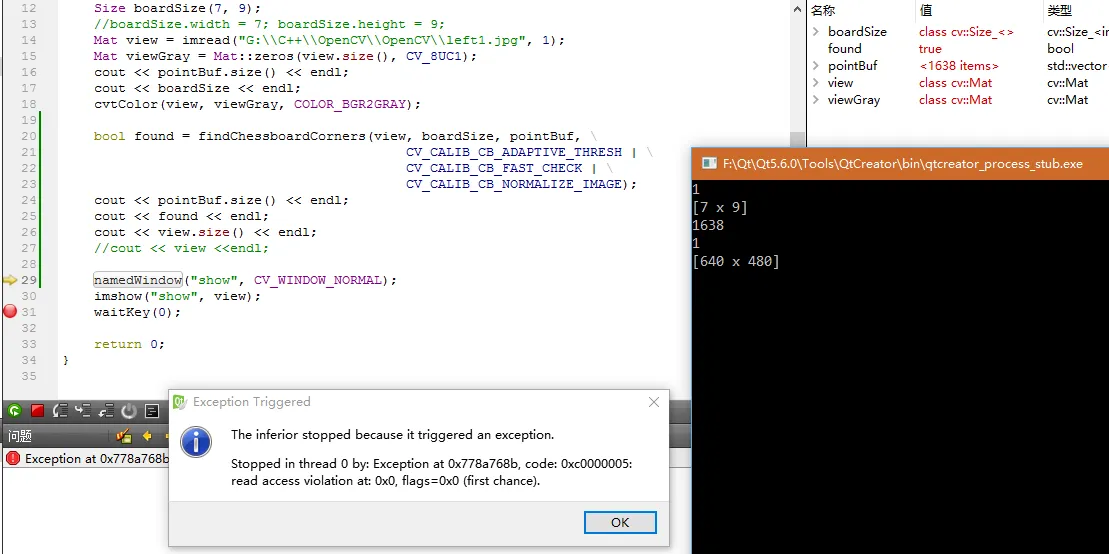Click the console title bar qtcreator_process_stub.exe
The image size is (1109, 554).
click(x=901, y=163)
